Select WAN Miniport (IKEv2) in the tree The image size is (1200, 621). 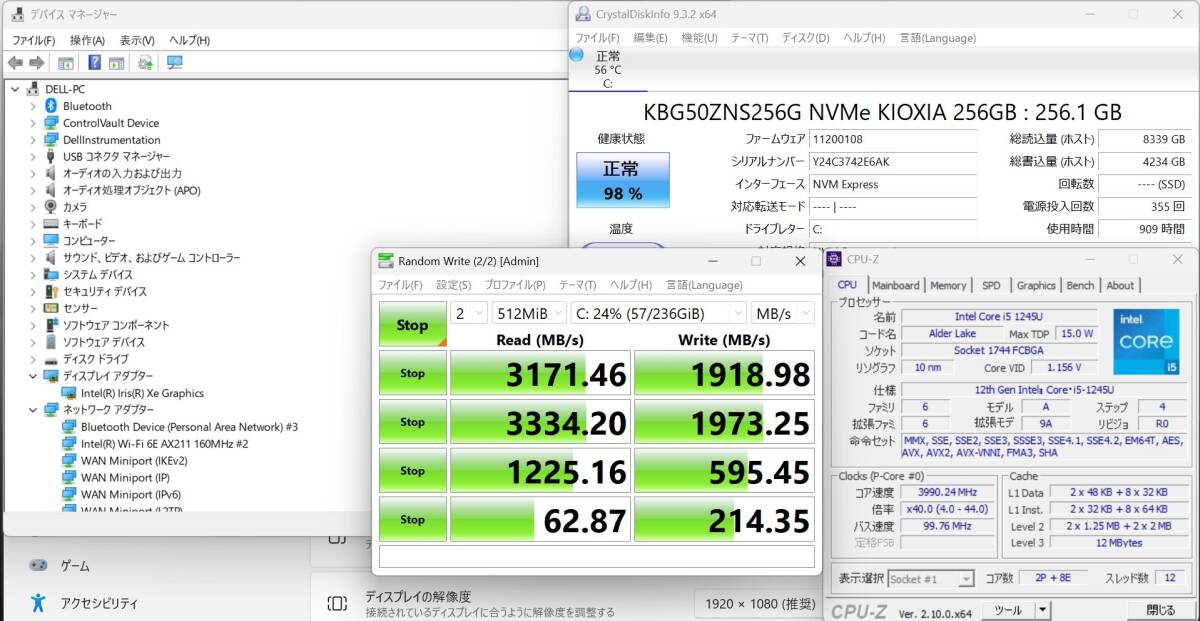tap(134, 460)
